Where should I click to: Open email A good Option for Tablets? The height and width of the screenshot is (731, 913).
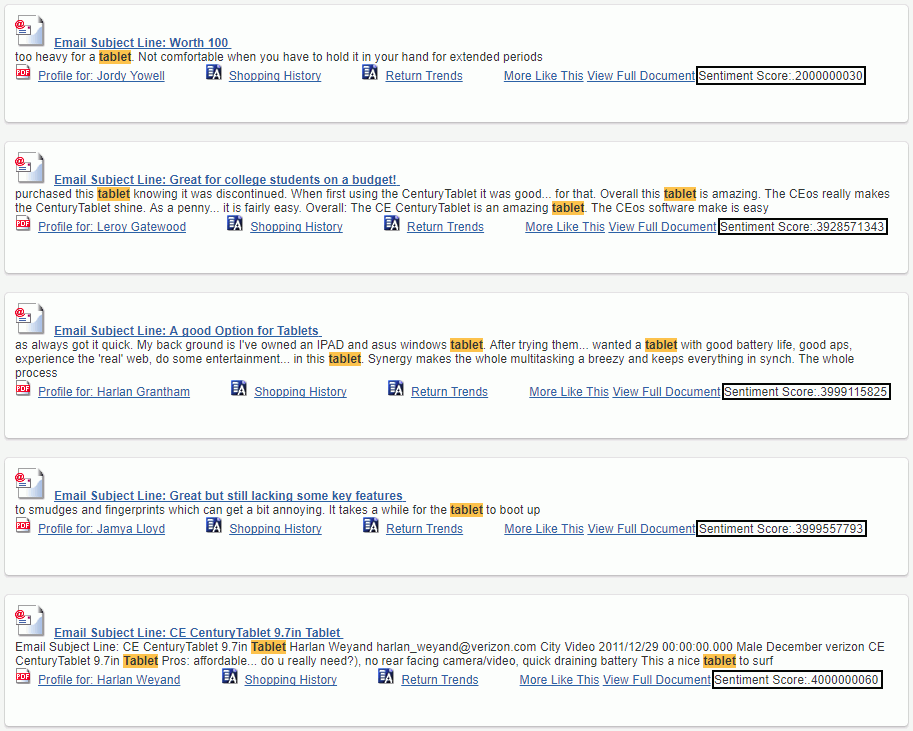tap(187, 330)
